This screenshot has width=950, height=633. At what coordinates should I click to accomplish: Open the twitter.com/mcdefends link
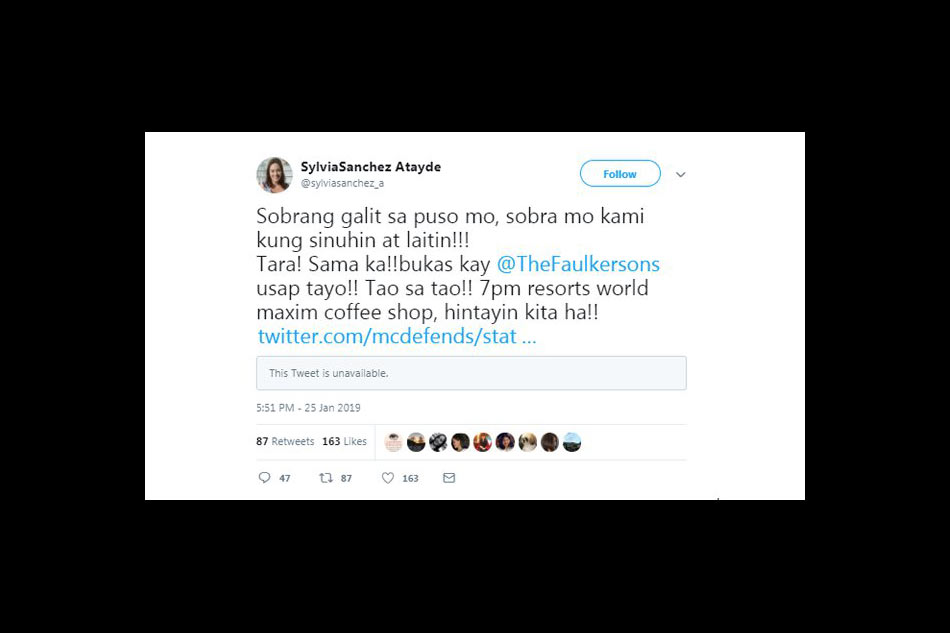pos(397,336)
